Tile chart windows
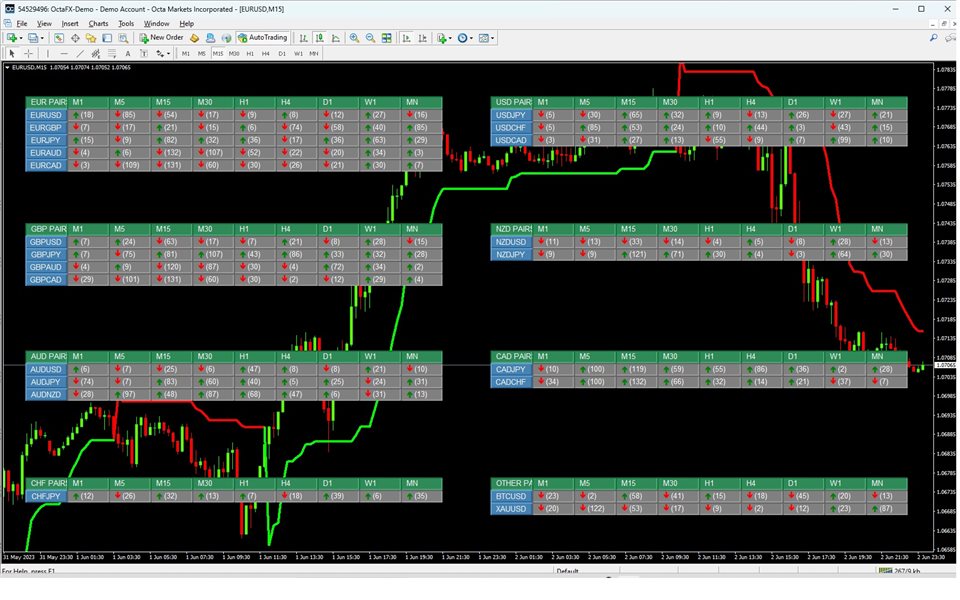The height and width of the screenshot is (600, 960). [x=386, y=38]
